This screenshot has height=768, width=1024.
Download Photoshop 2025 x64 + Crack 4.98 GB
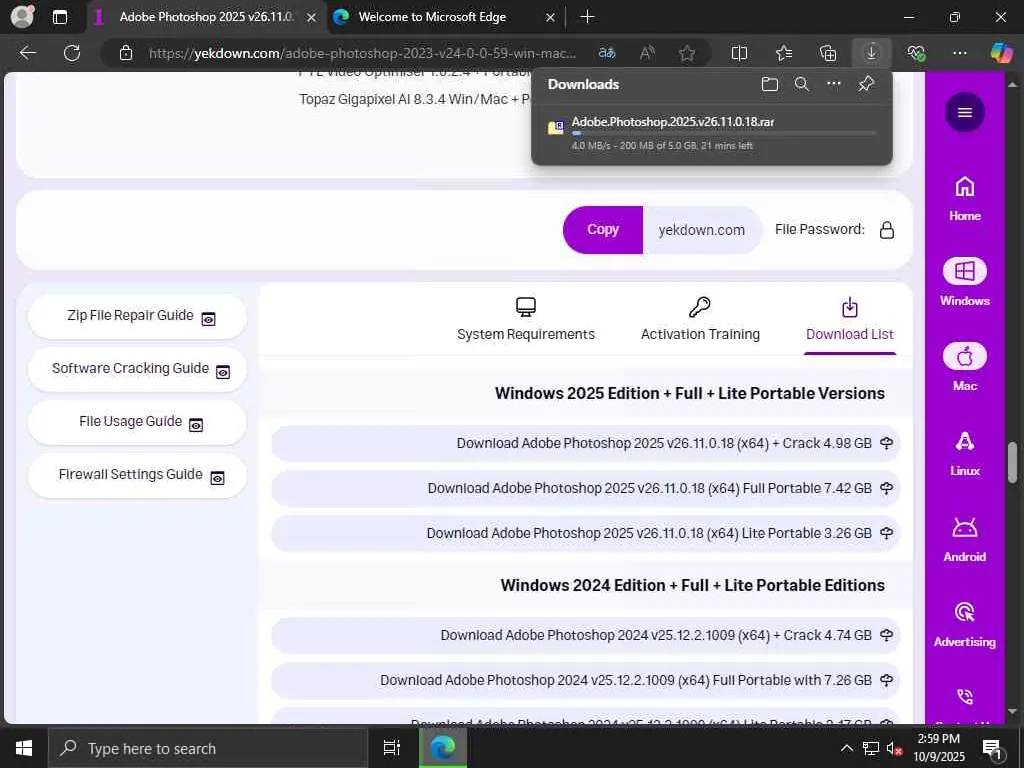(586, 443)
